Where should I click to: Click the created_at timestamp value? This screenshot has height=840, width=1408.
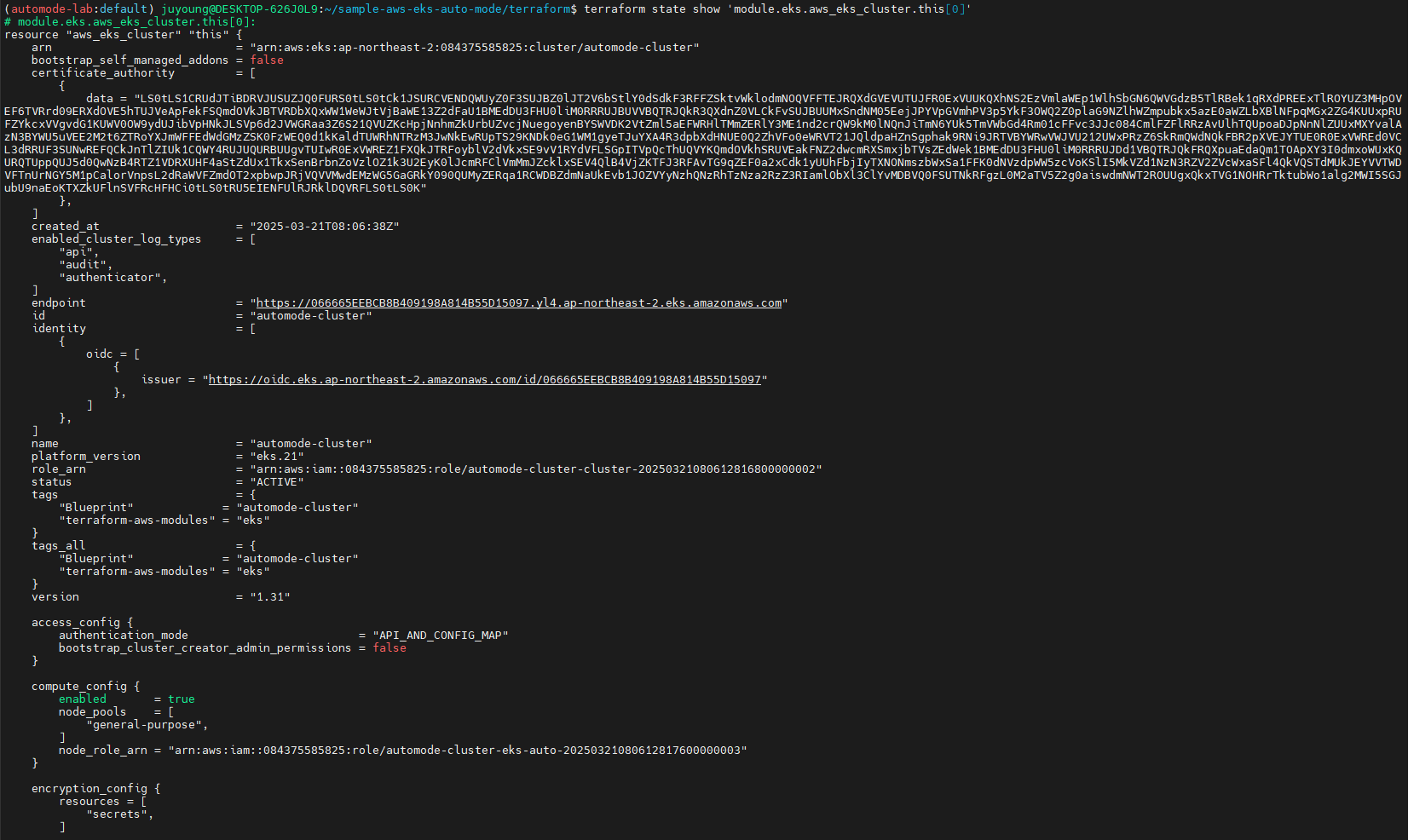325,227
